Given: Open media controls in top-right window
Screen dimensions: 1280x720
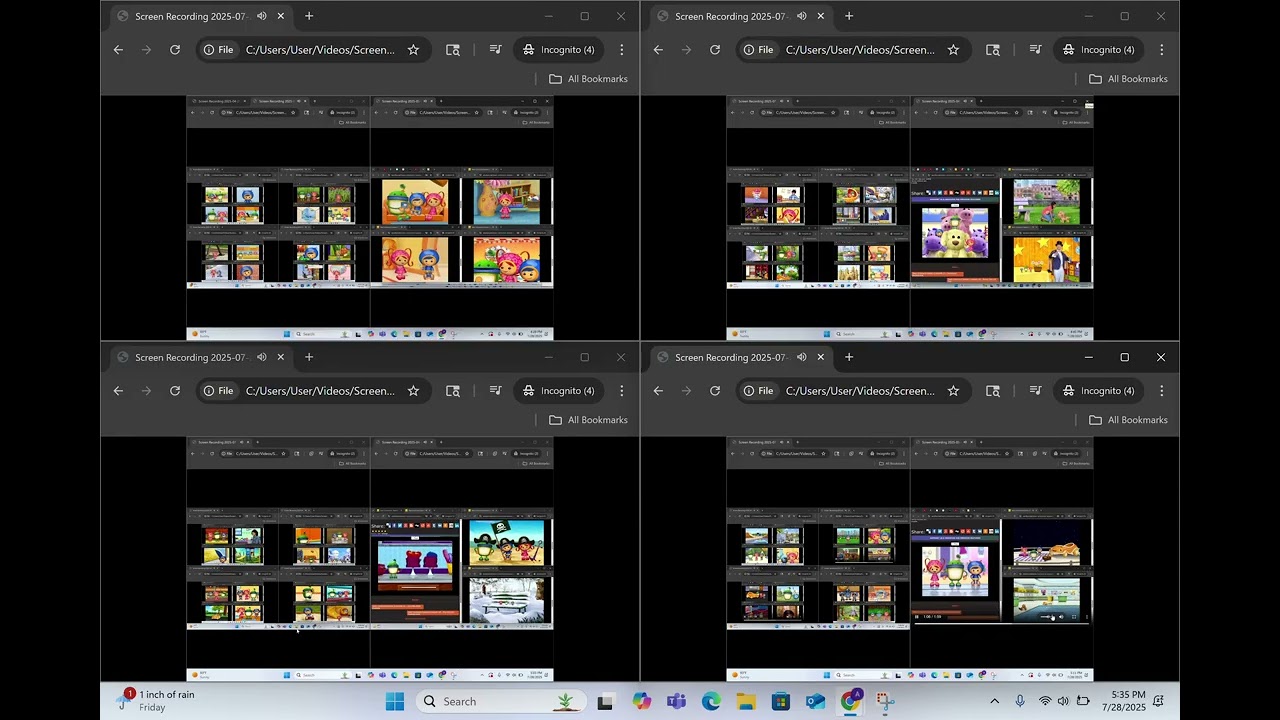Looking at the screenshot, I should point(1035,50).
